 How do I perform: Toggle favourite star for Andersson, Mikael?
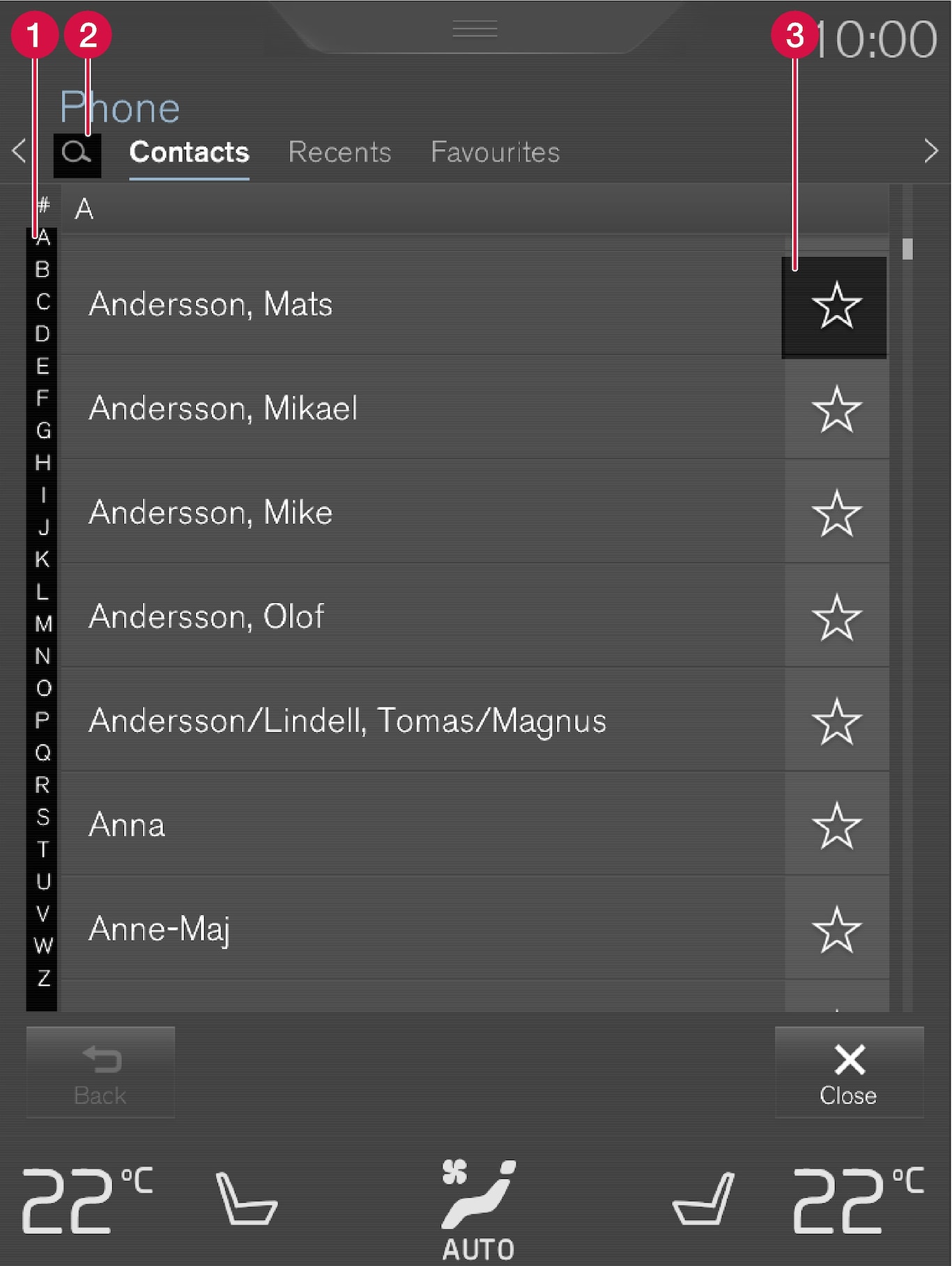836,410
